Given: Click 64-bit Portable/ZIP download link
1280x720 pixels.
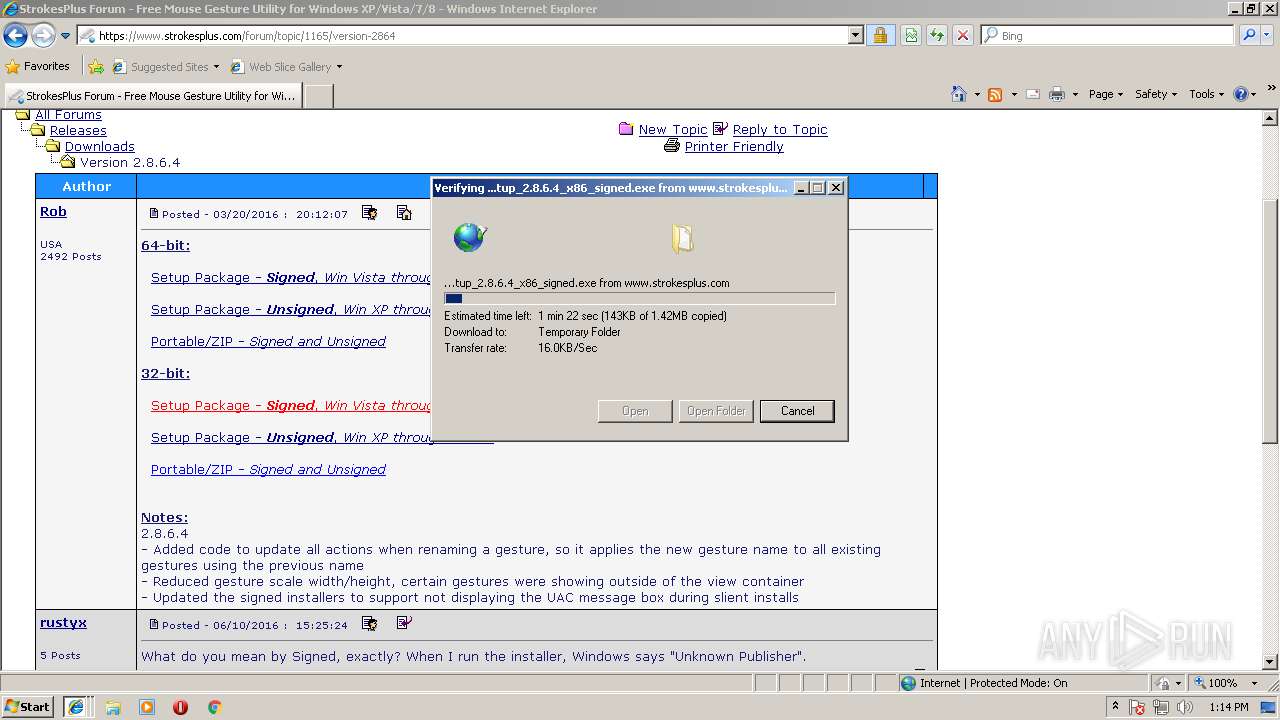Looking at the screenshot, I should click(x=268, y=342).
